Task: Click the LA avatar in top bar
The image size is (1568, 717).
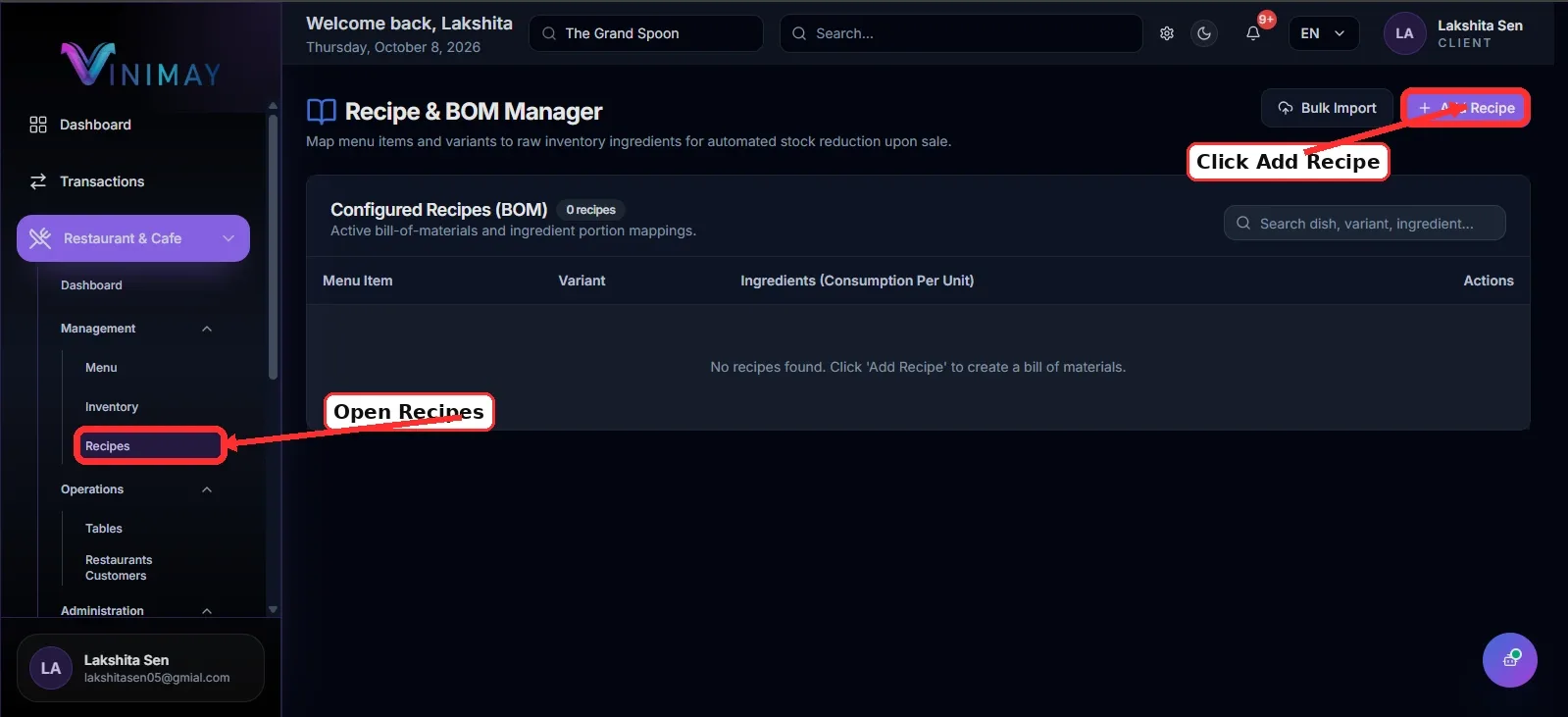Action: pos(1404,33)
